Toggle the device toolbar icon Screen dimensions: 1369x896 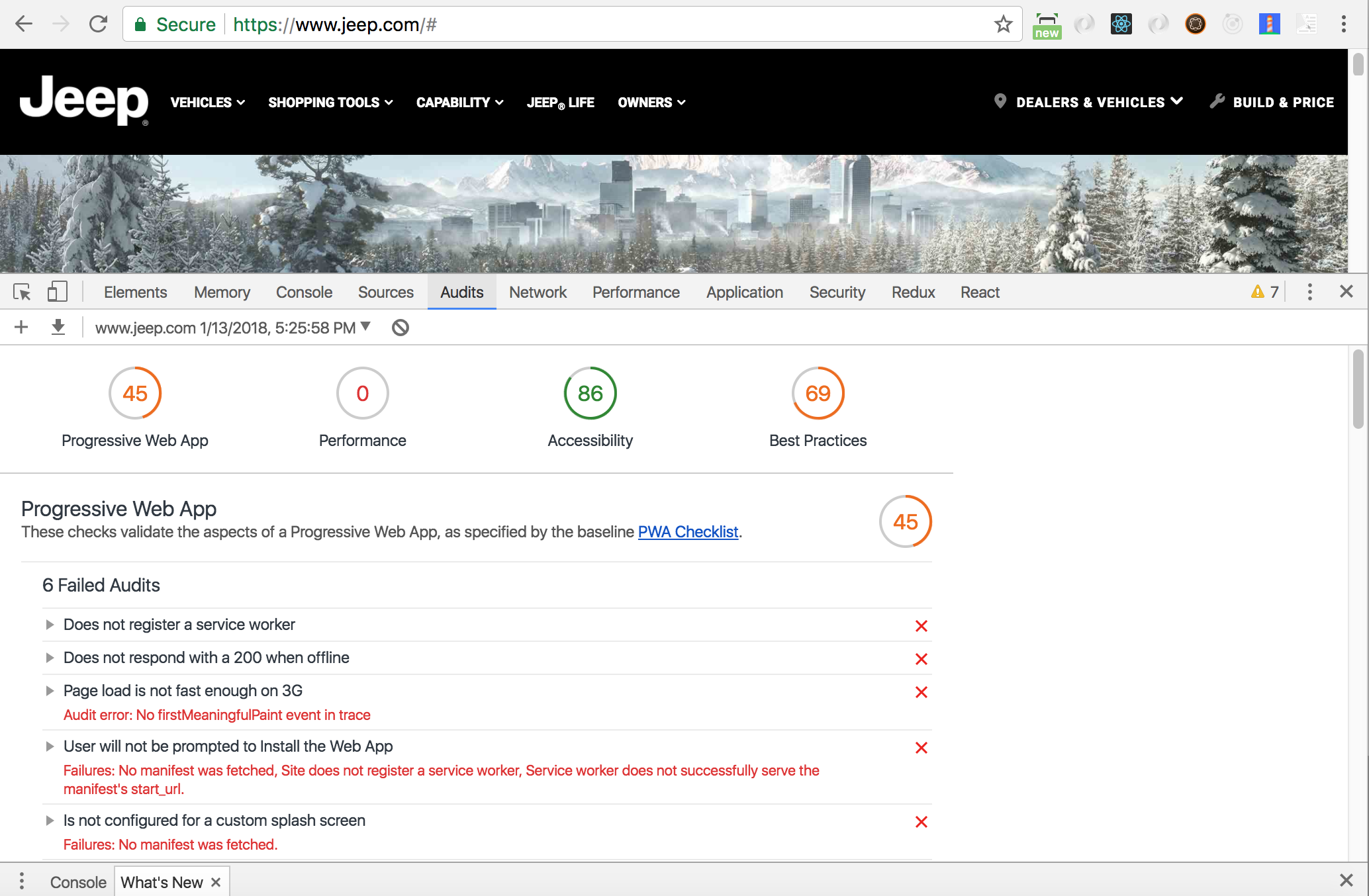click(57, 292)
